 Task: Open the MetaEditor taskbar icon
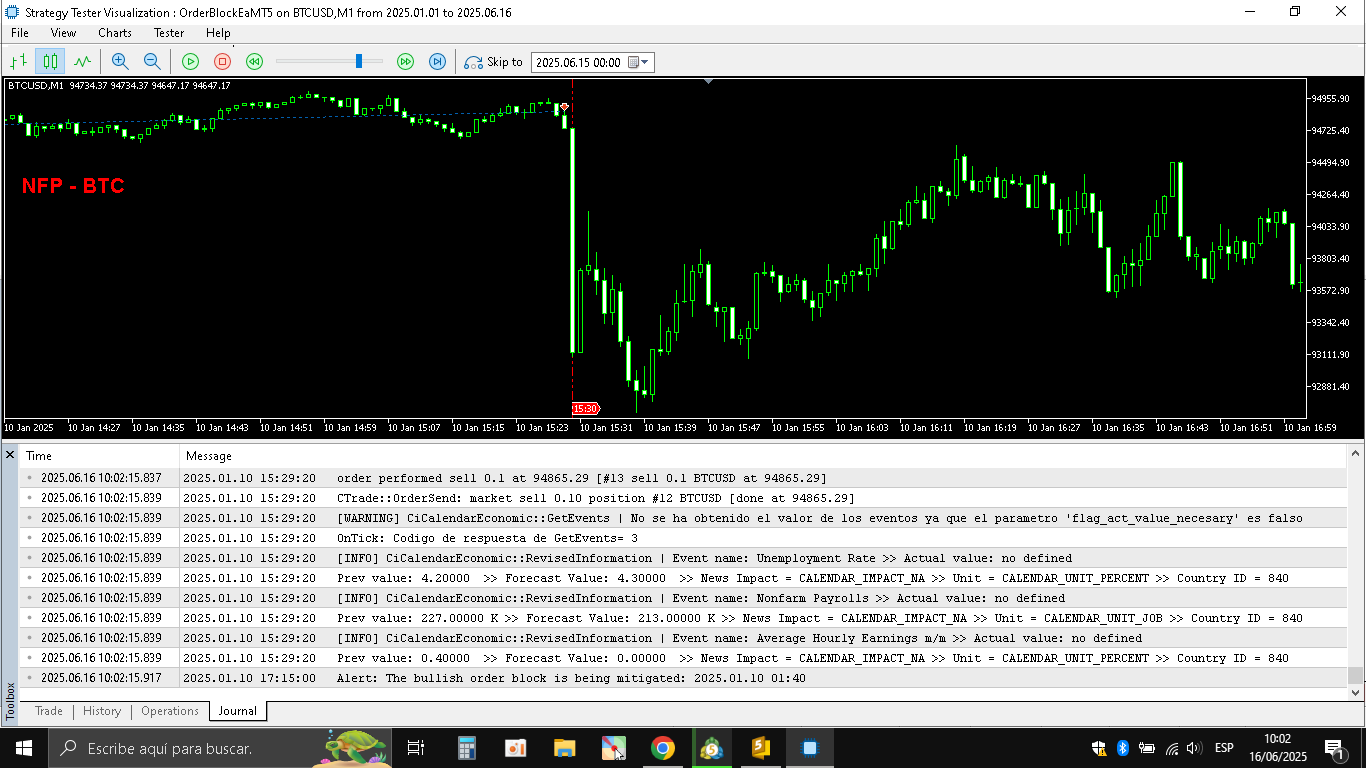tap(760, 748)
